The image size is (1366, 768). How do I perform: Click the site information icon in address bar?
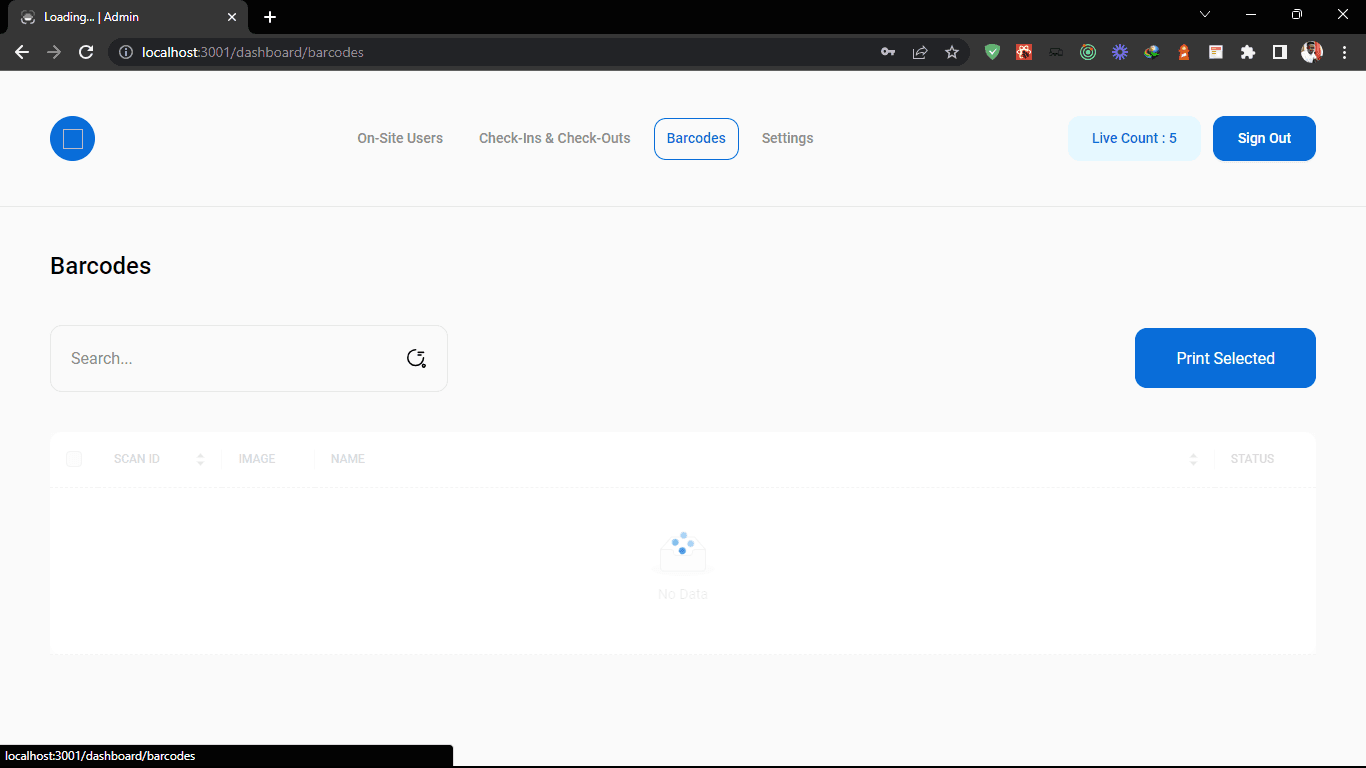(126, 52)
